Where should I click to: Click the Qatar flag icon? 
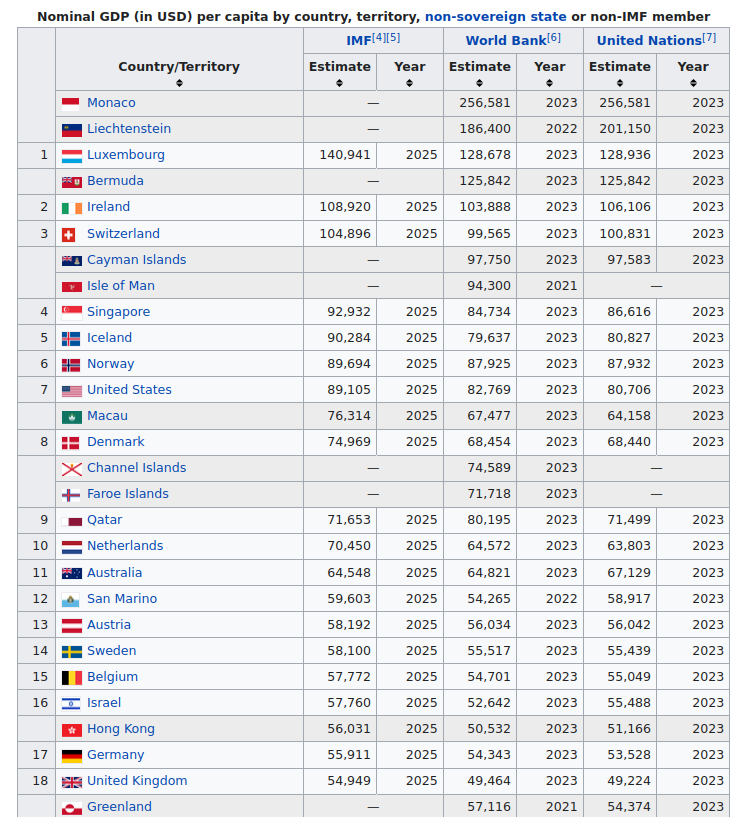coord(71,521)
